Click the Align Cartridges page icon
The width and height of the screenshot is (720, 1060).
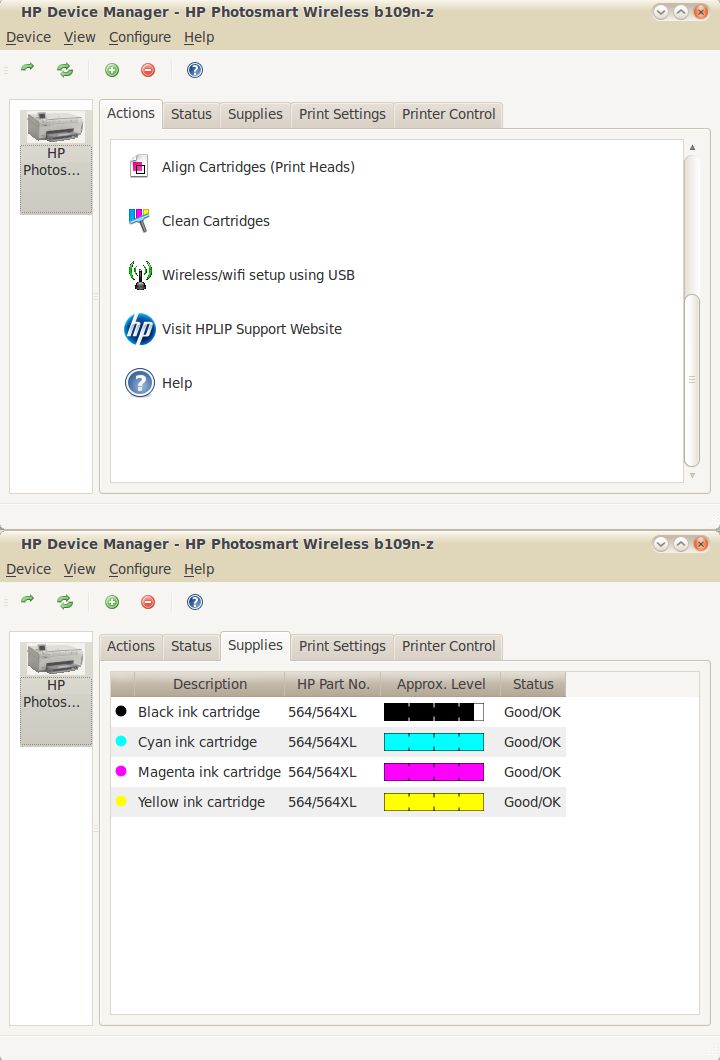139,166
